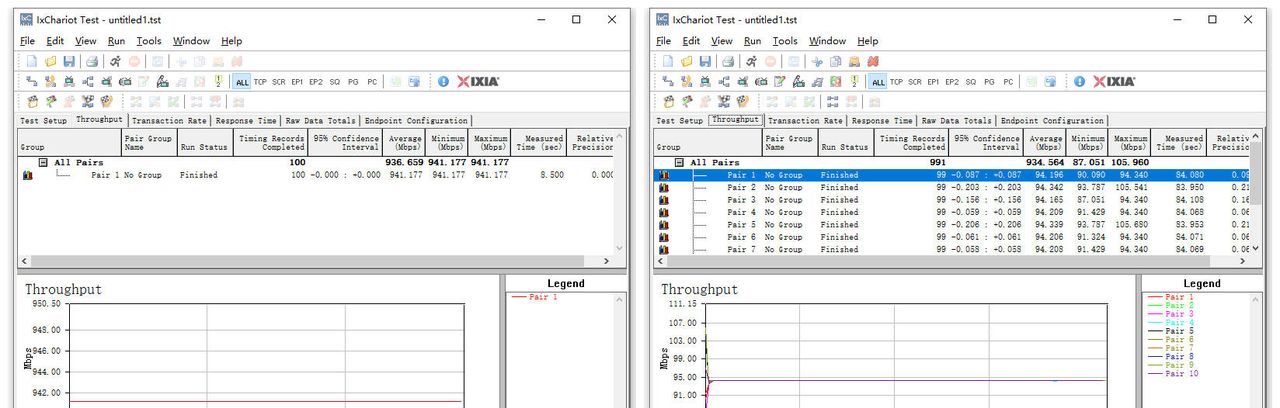This screenshot has height=408, width=1280.
Task: Select the Pair 4 row in right window
Action: click(x=742, y=212)
